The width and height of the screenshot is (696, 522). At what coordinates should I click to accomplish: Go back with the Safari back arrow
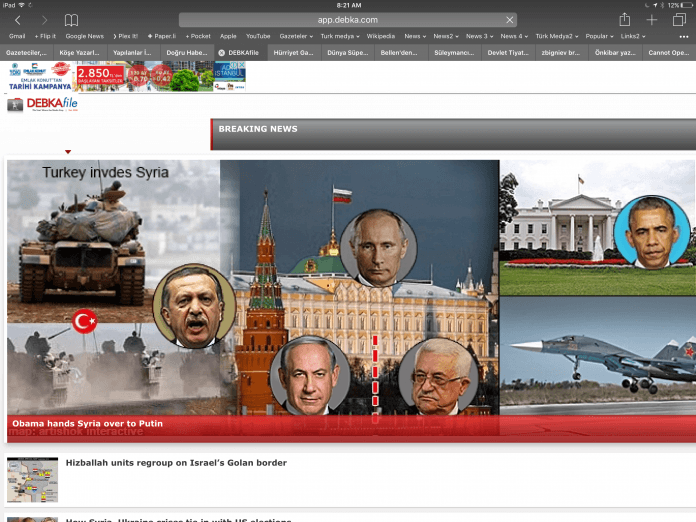18,20
